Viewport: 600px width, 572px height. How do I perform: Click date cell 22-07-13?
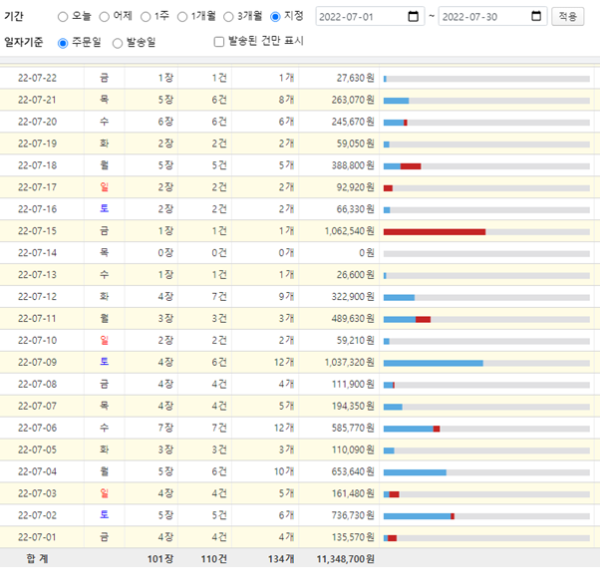point(37,275)
